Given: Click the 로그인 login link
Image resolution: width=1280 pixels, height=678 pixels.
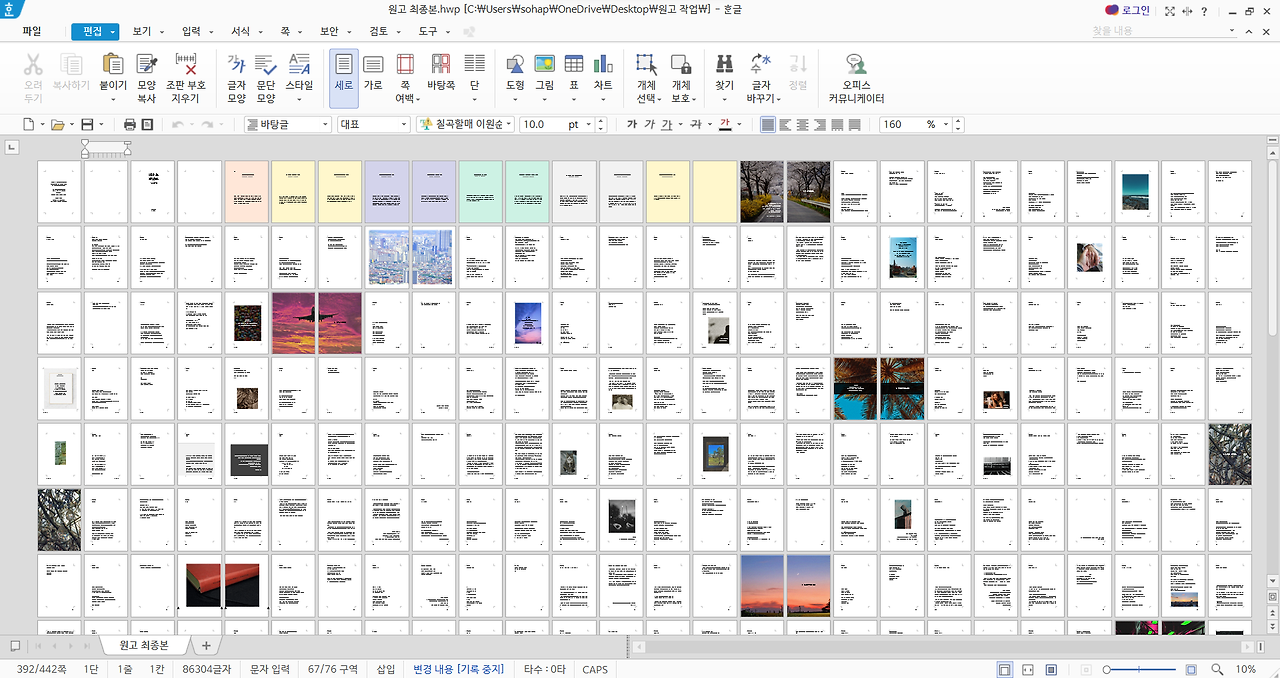Looking at the screenshot, I should click(1136, 10).
